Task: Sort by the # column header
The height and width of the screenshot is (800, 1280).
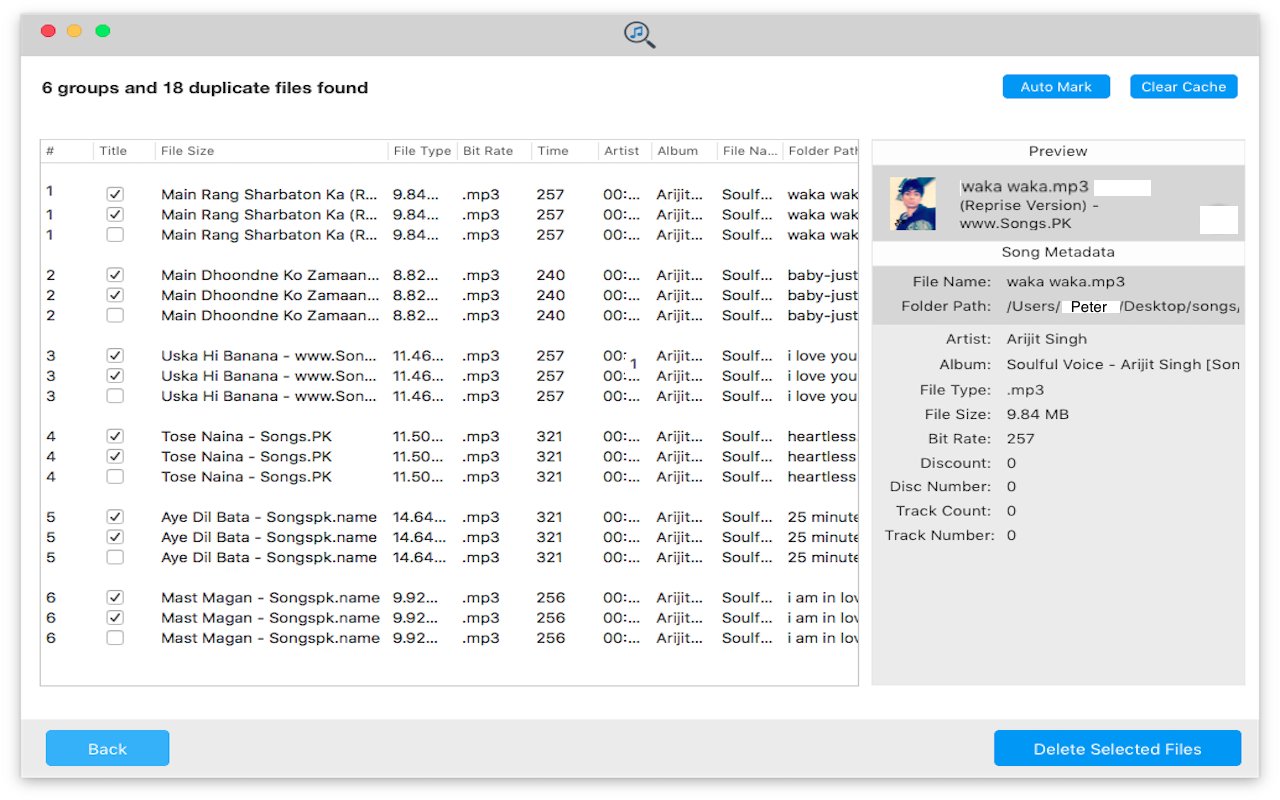Action: [x=66, y=151]
